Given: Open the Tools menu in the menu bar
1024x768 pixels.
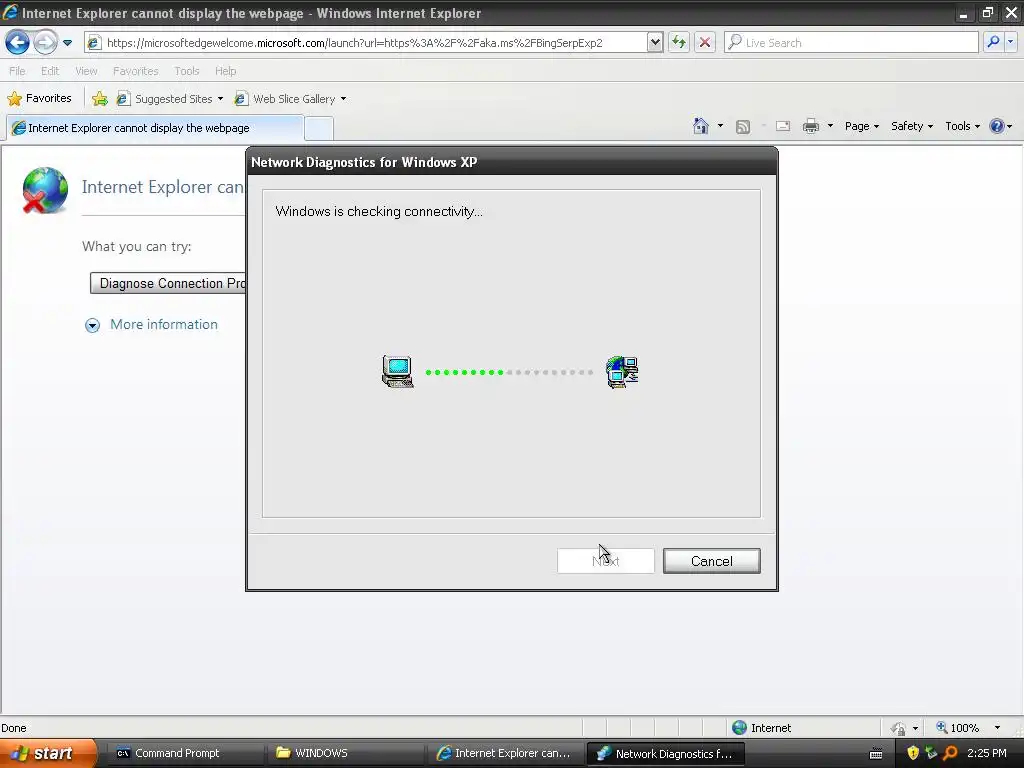Looking at the screenshot, I should 186,71.
